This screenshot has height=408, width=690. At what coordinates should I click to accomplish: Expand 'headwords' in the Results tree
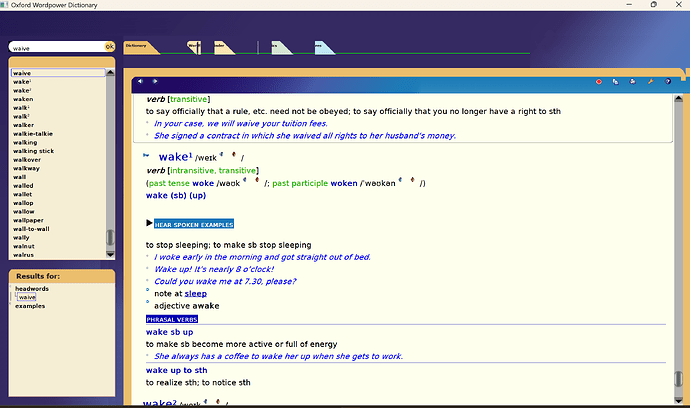coord(32,289)
